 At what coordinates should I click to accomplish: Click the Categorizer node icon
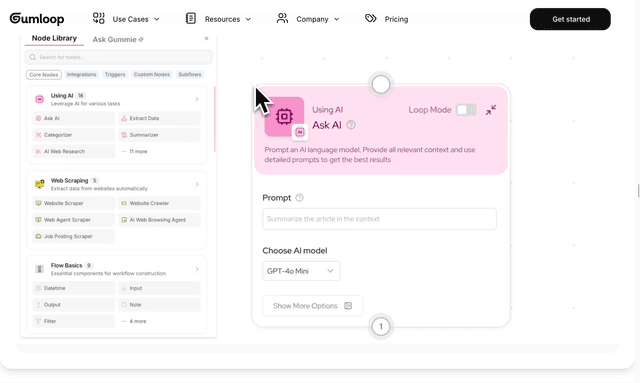[38, 135]
